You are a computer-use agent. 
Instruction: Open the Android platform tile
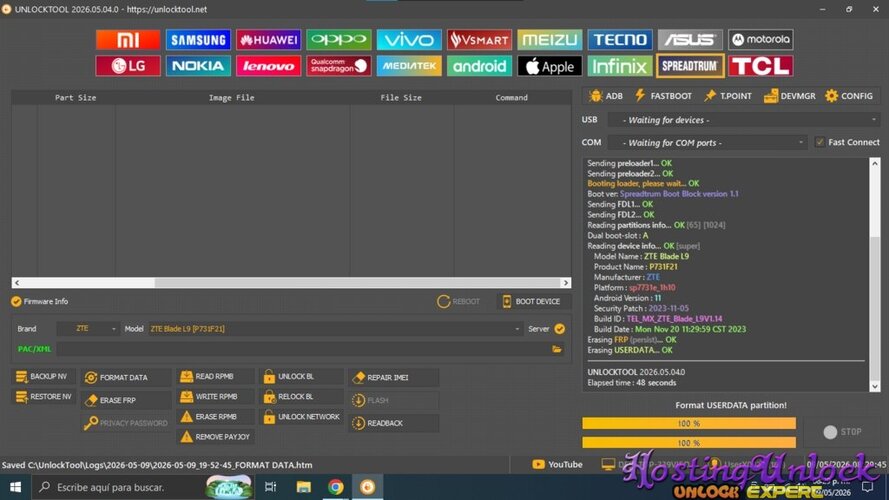tap(479, 66)
